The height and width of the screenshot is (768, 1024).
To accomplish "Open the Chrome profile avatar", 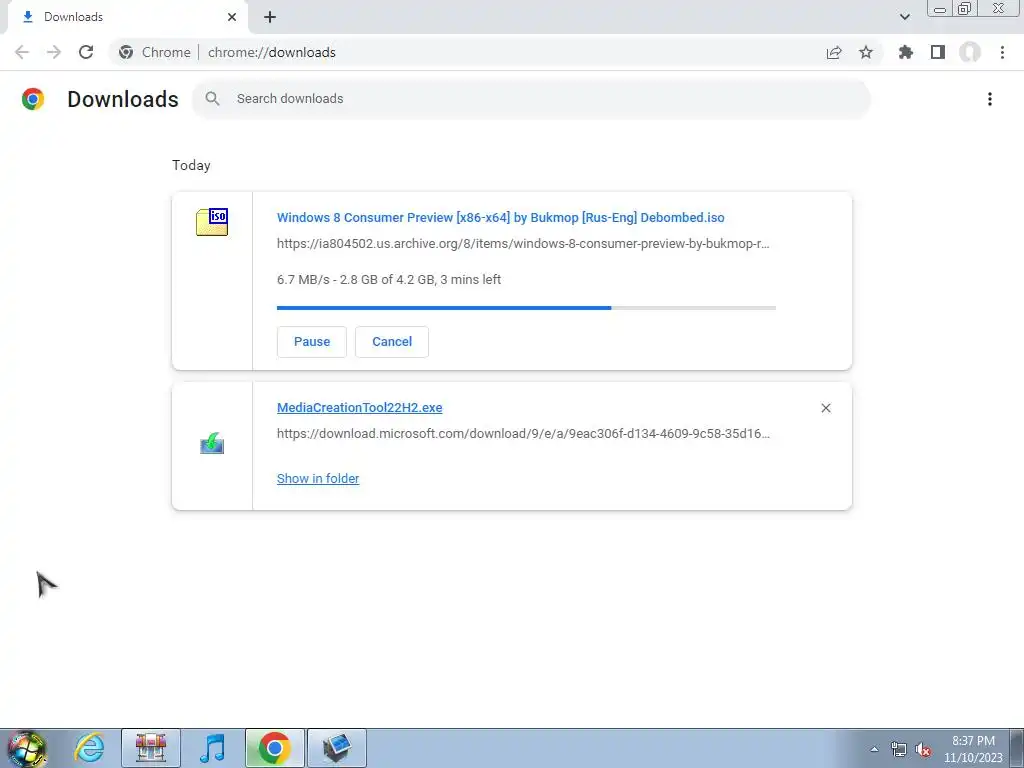I will (x=970, y=52).
